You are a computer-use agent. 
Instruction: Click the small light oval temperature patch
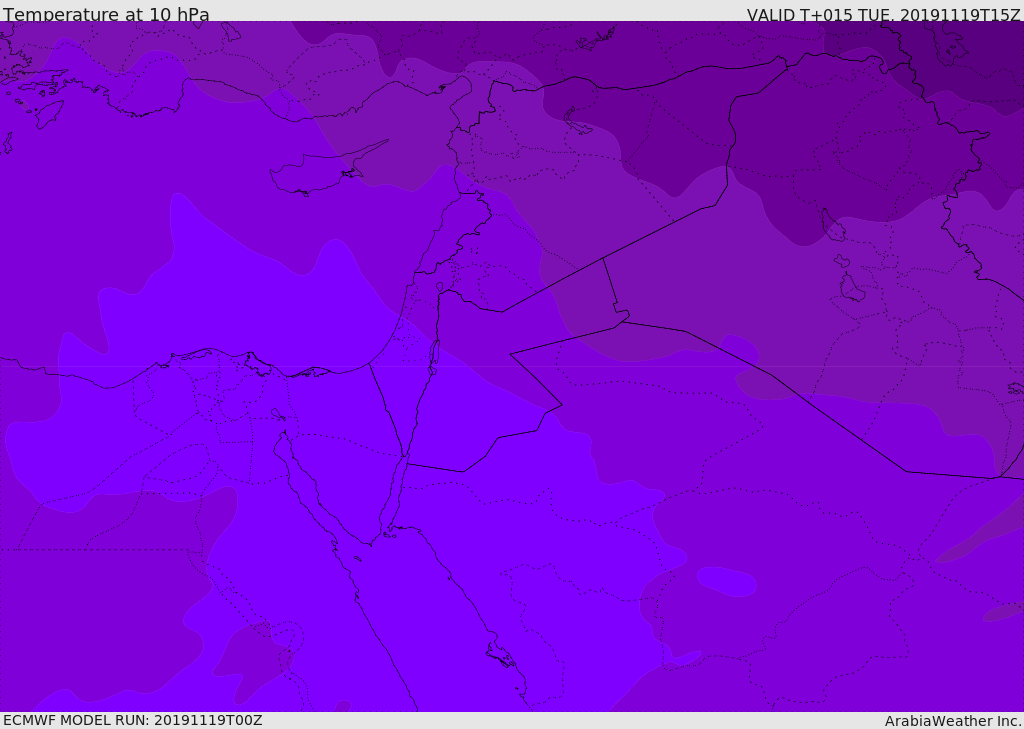tap(727, 581)
